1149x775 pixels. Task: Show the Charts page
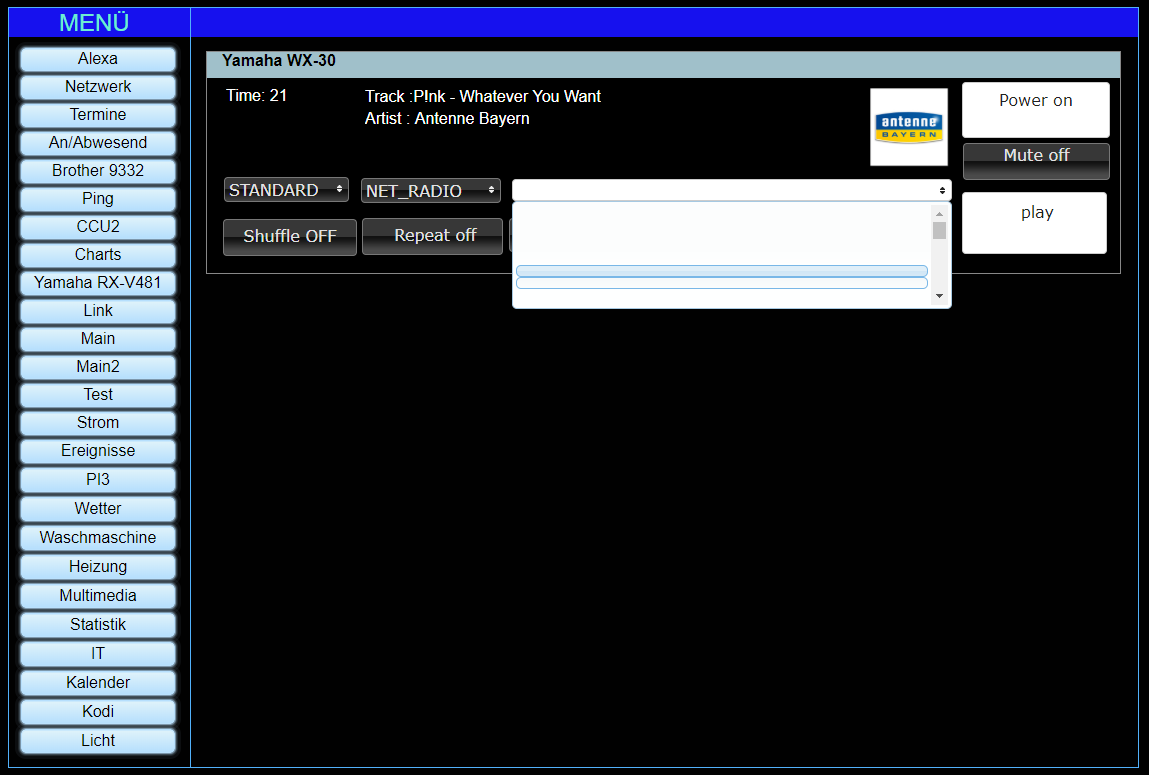click(97, 254)
